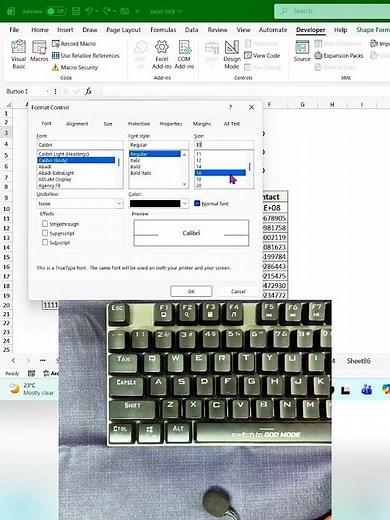Check the Strikethrough effect
This screenshot has height=520, width=390.
pyautogui.click(x=45, y=223)
